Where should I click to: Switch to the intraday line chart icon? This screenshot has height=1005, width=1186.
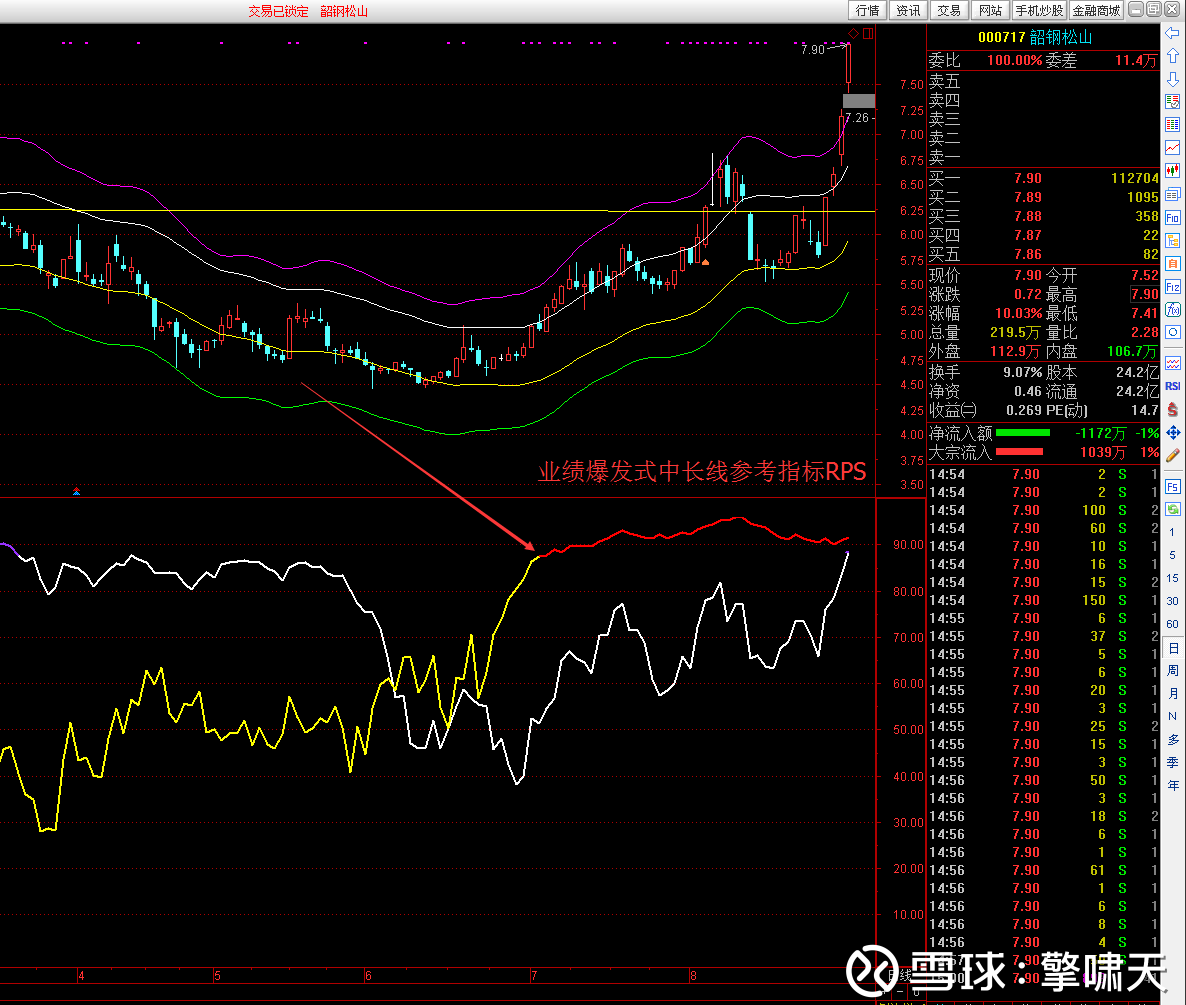coord(1172,148)
